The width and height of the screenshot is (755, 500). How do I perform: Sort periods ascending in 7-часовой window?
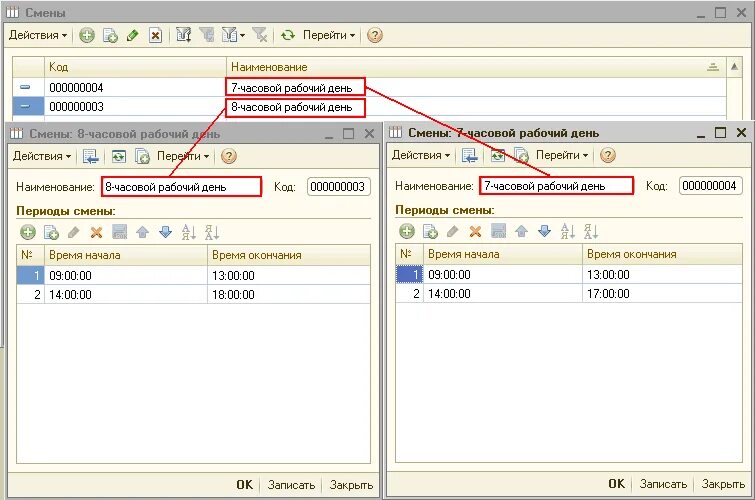pos(568,231)
